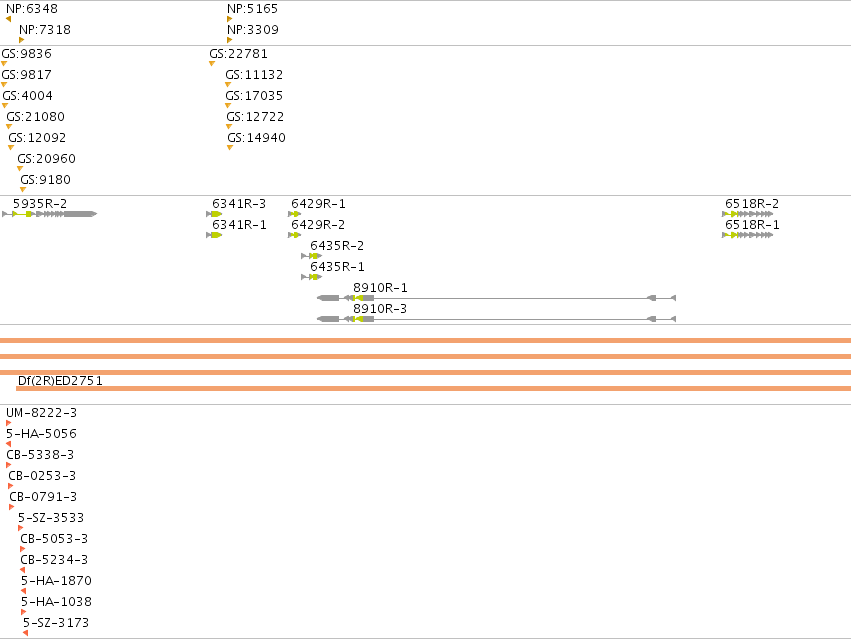Screen dimensions: 851x639
Task: Click the triangle marker under NP:5165
Action: point(230,19)
